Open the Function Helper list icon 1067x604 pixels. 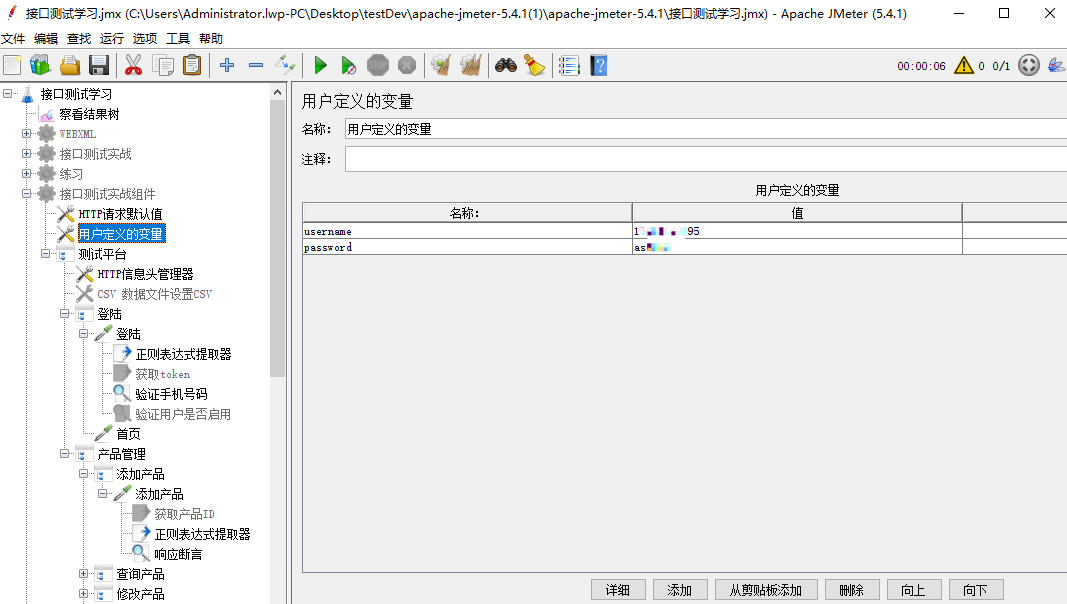pos(569,65)
